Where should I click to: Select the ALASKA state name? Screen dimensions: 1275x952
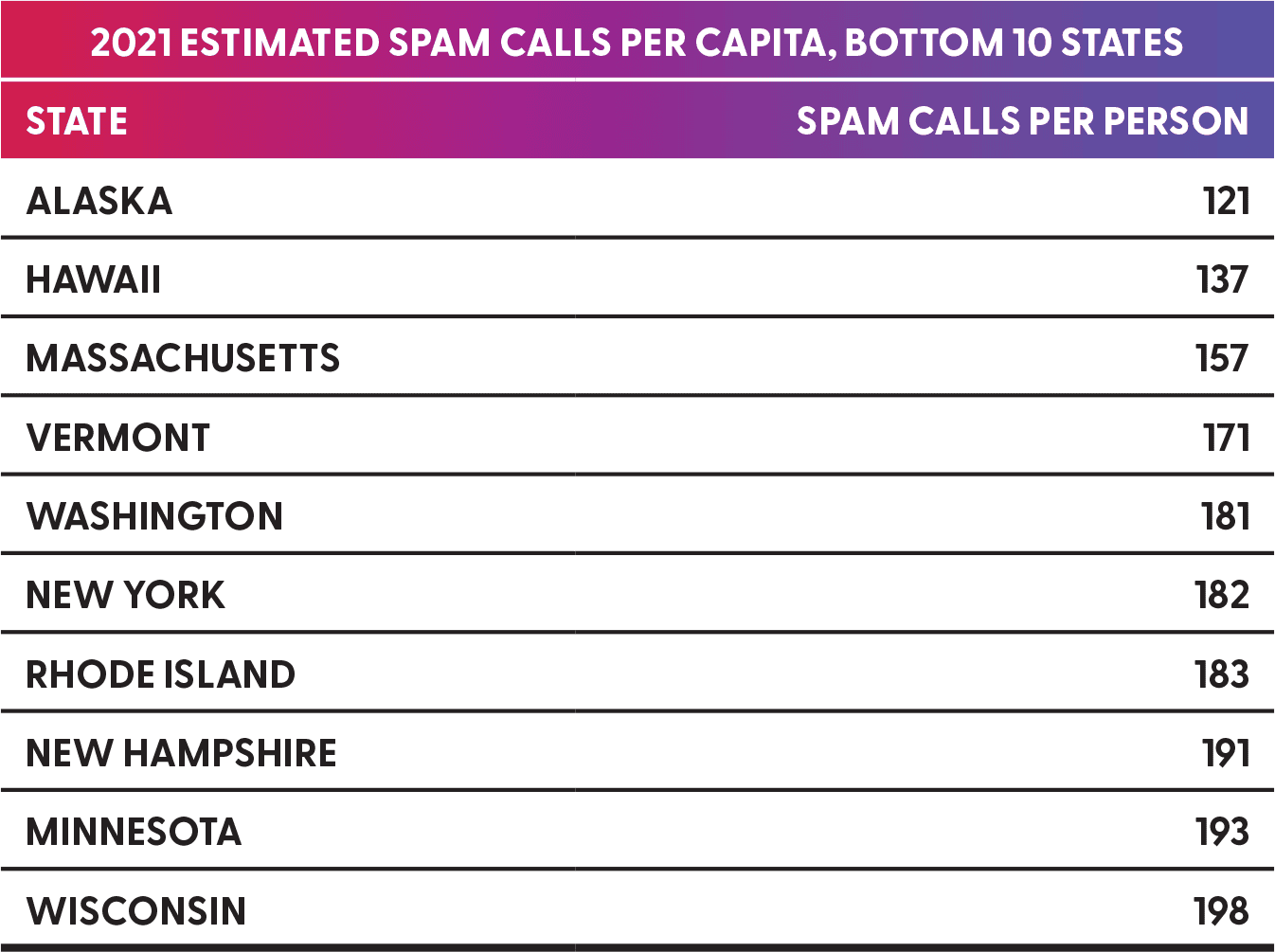[99, 201]
